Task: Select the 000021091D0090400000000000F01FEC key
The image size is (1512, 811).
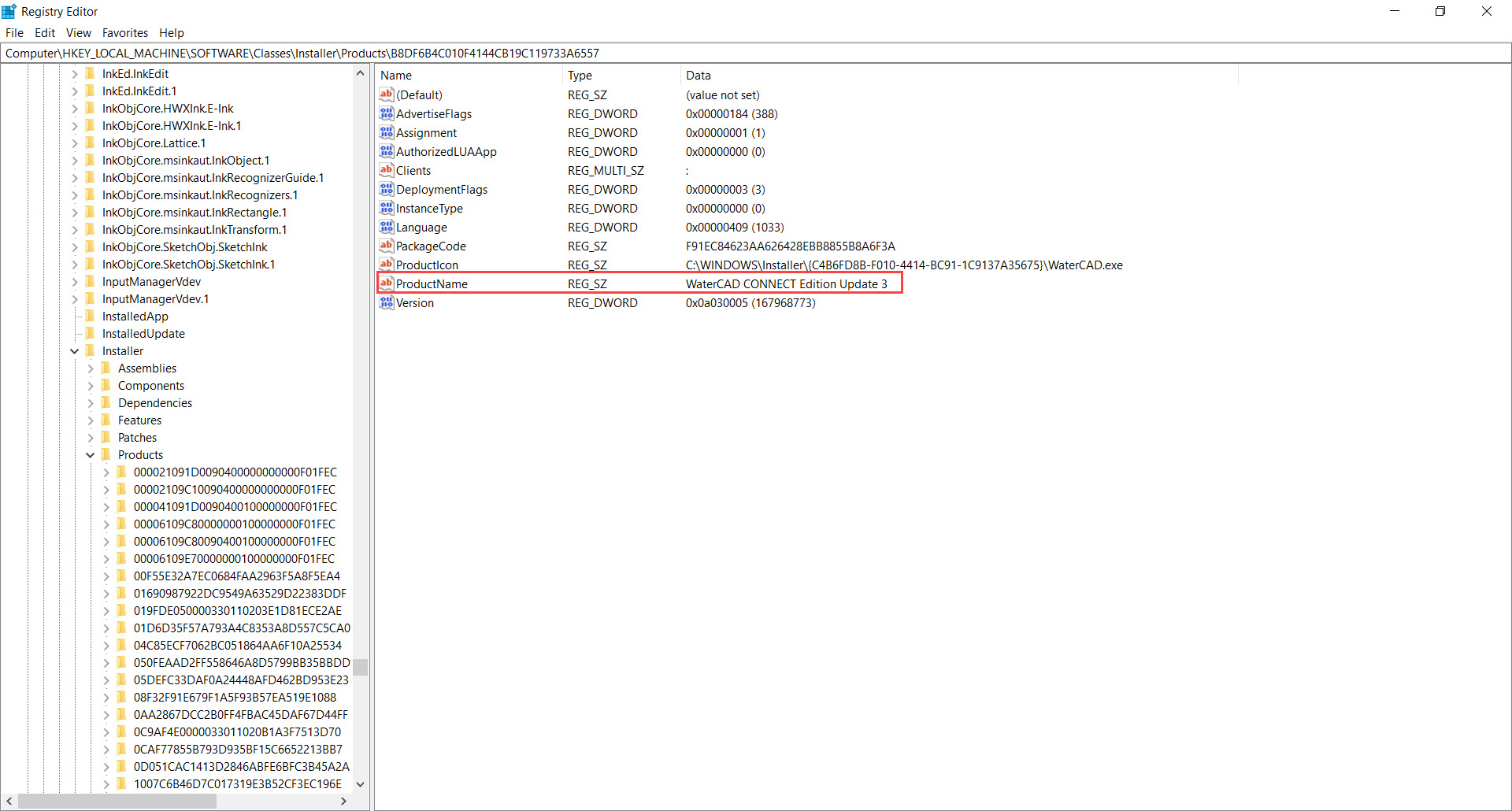Action: click(x=235, y=472)
